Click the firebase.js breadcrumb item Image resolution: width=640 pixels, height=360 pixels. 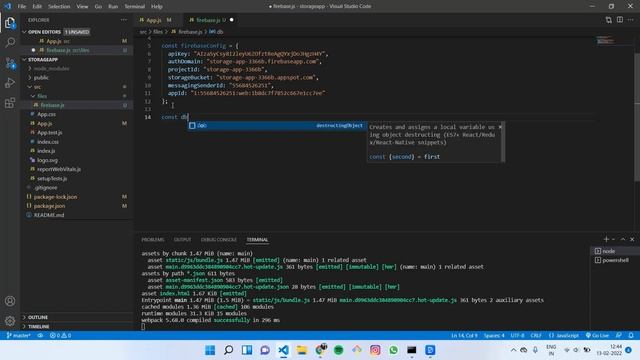187,31
